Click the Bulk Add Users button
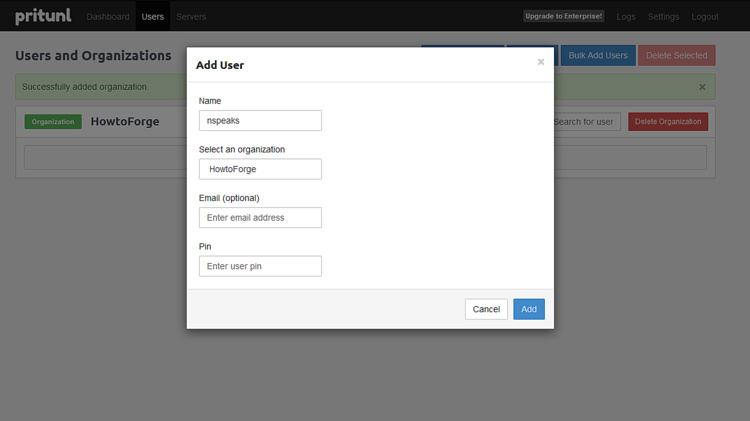Screen dimensions: 750x421 click(x=598, y=56)
